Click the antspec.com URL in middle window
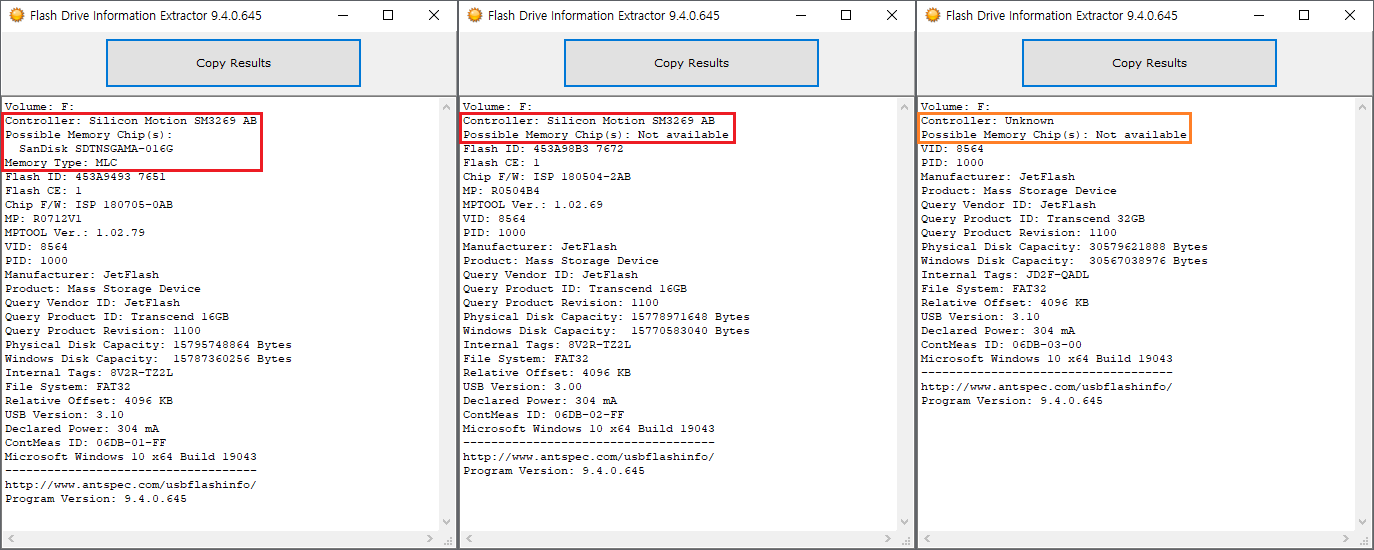The height and width of the screenshot is (550, 1374). 589,456
